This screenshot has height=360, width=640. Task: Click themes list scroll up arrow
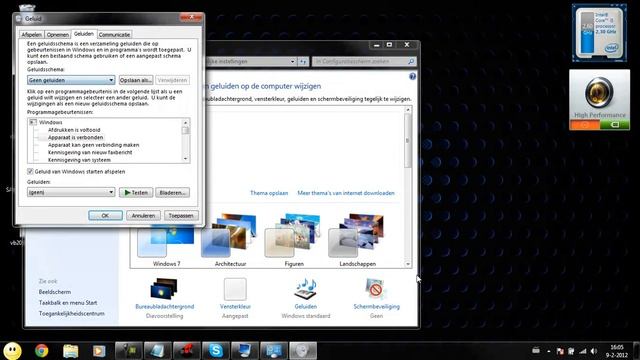click(408, 110)
